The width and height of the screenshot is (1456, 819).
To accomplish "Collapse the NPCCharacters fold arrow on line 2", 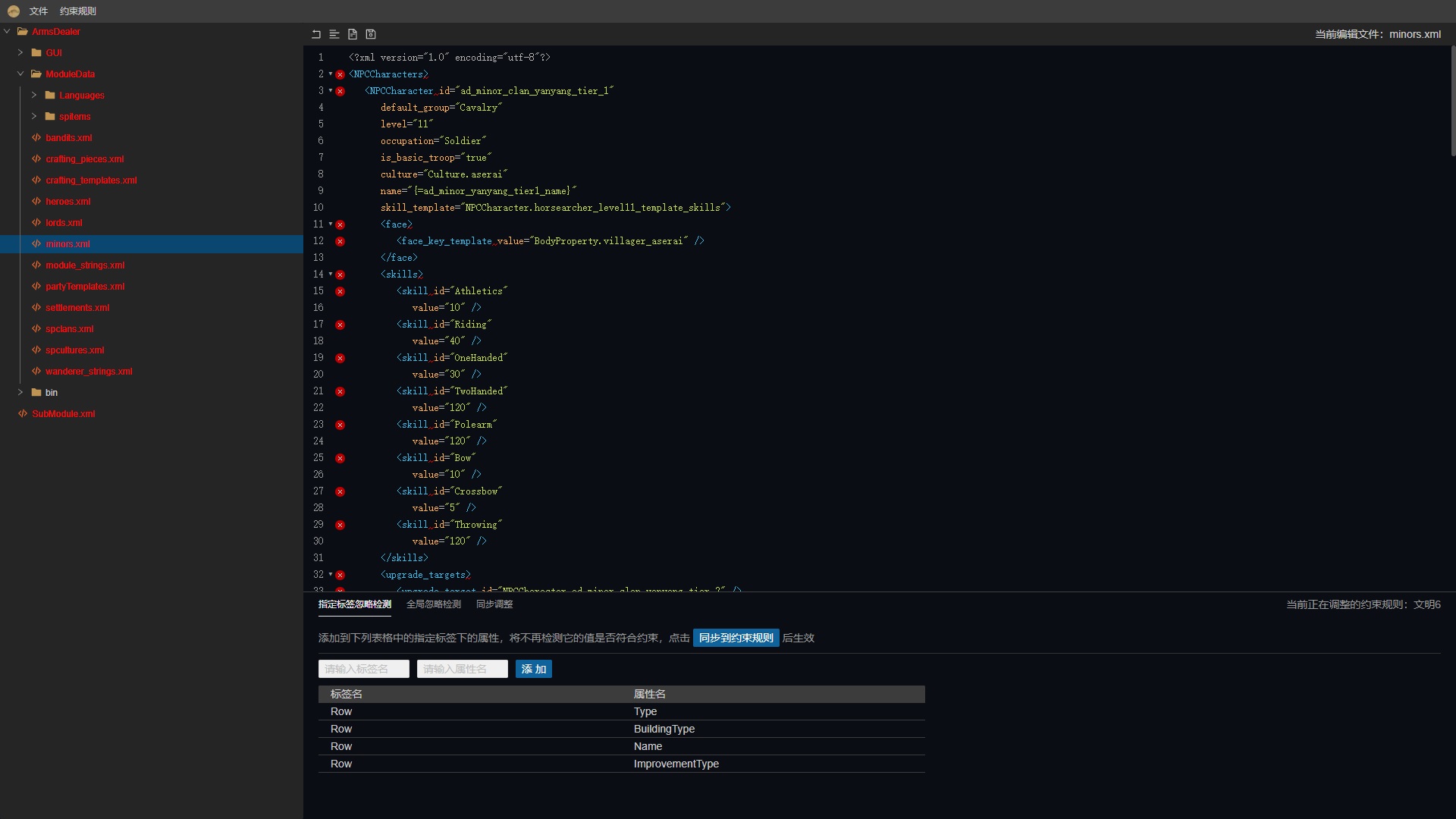I will coord(331,74).
